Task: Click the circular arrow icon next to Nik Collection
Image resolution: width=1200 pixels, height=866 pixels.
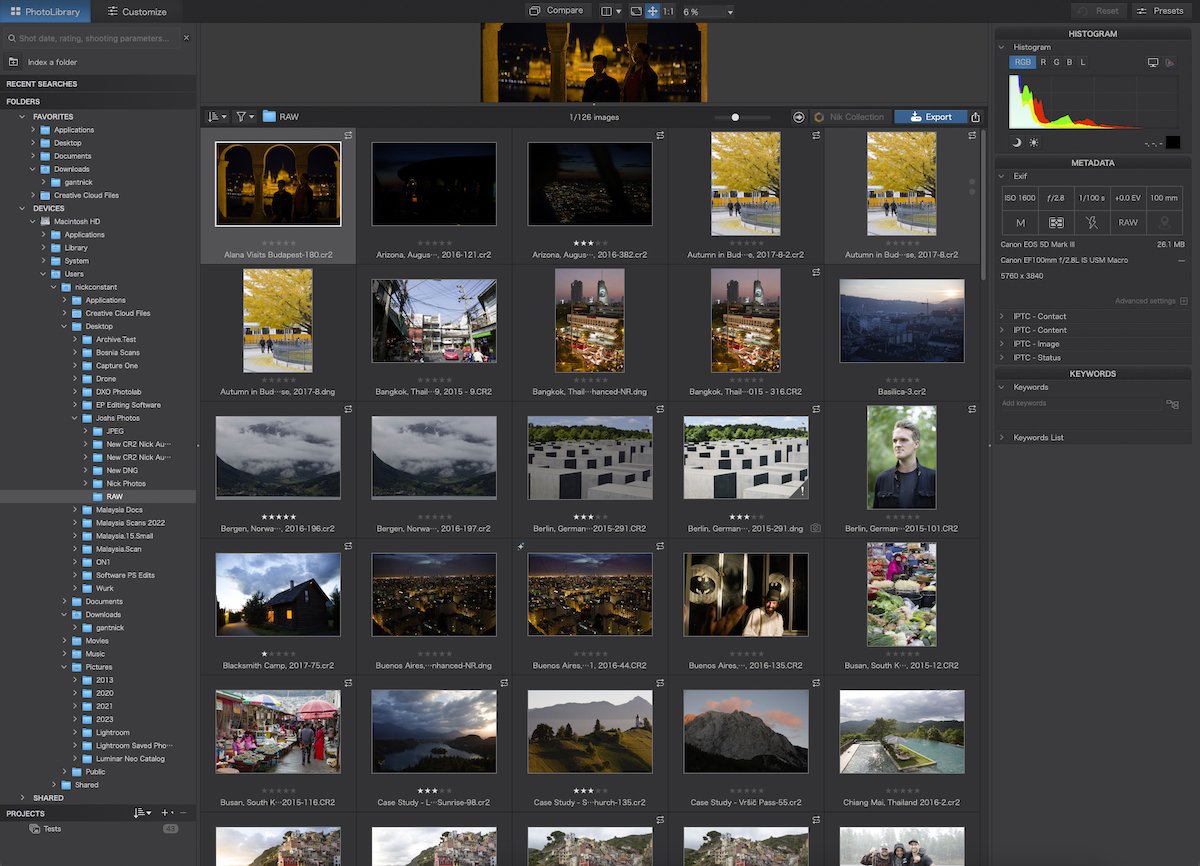Action: pyautogui.click(x=798, y=116)
